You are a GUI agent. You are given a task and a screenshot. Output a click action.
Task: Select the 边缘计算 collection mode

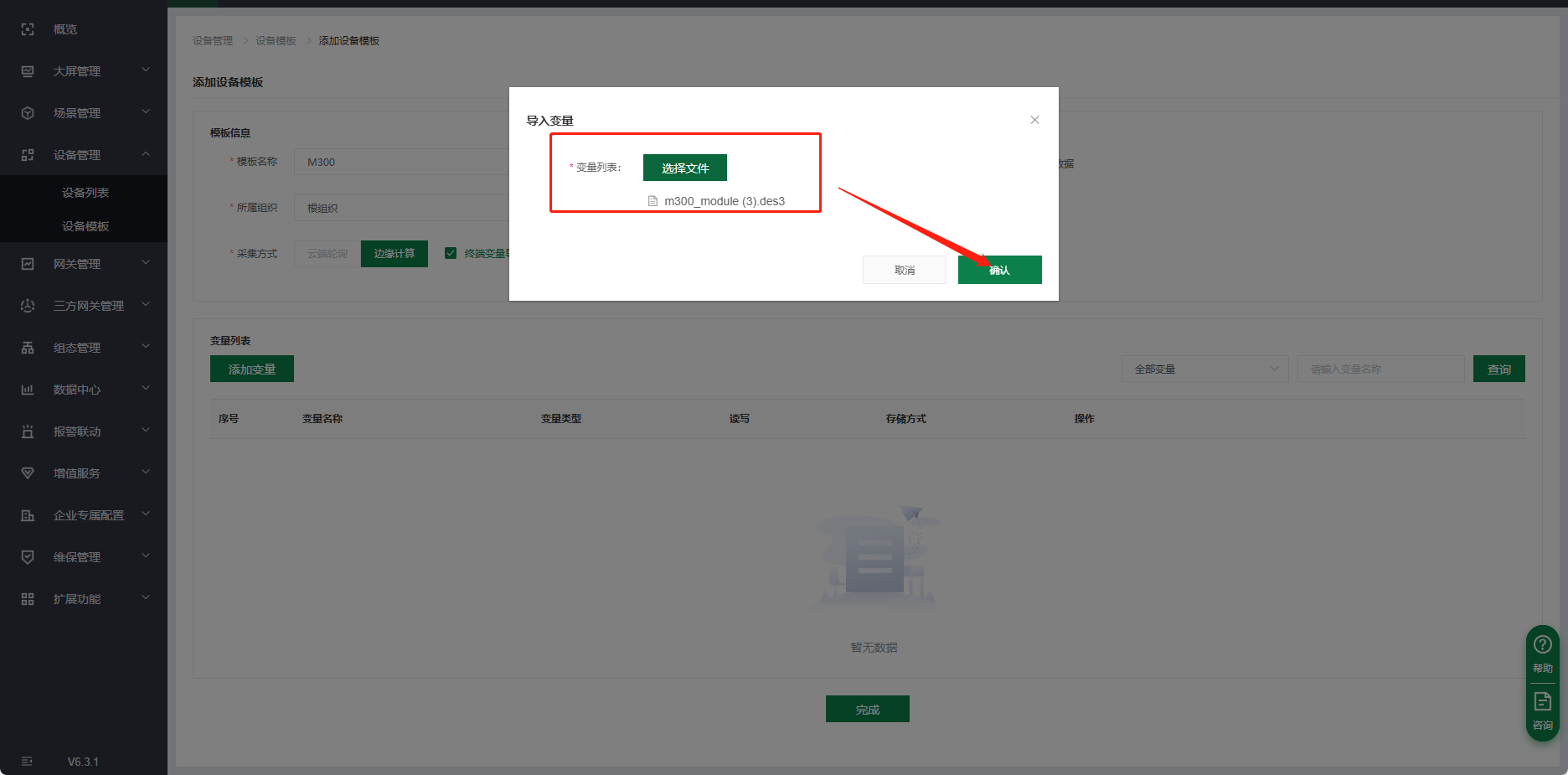click(x=395, y=254)
